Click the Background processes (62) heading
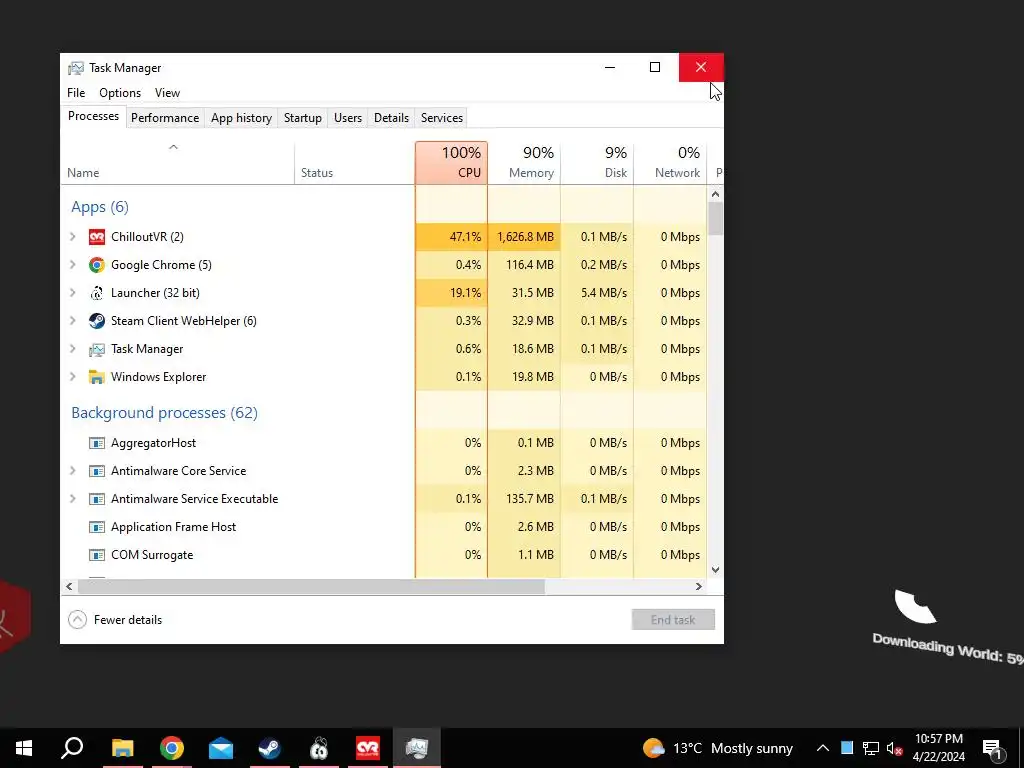 pos(165,413)
